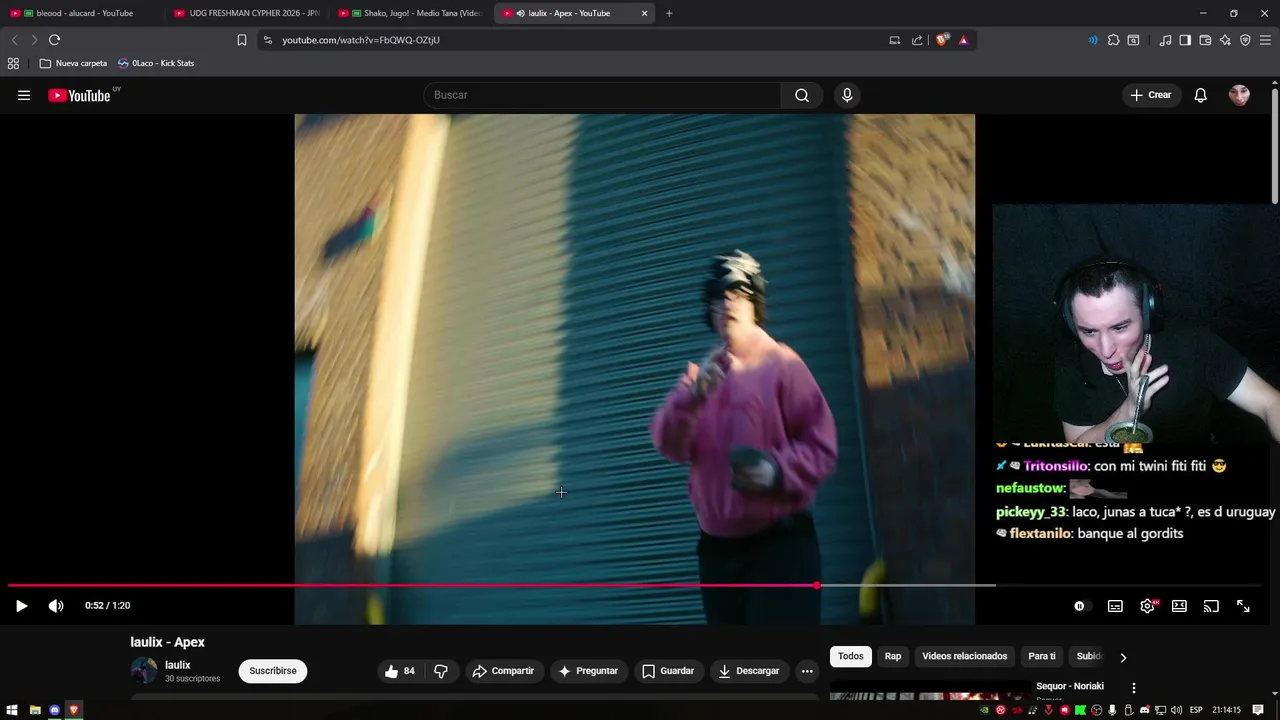Mute the video volume
This screenshot has height=720, width=1280.
56,606
